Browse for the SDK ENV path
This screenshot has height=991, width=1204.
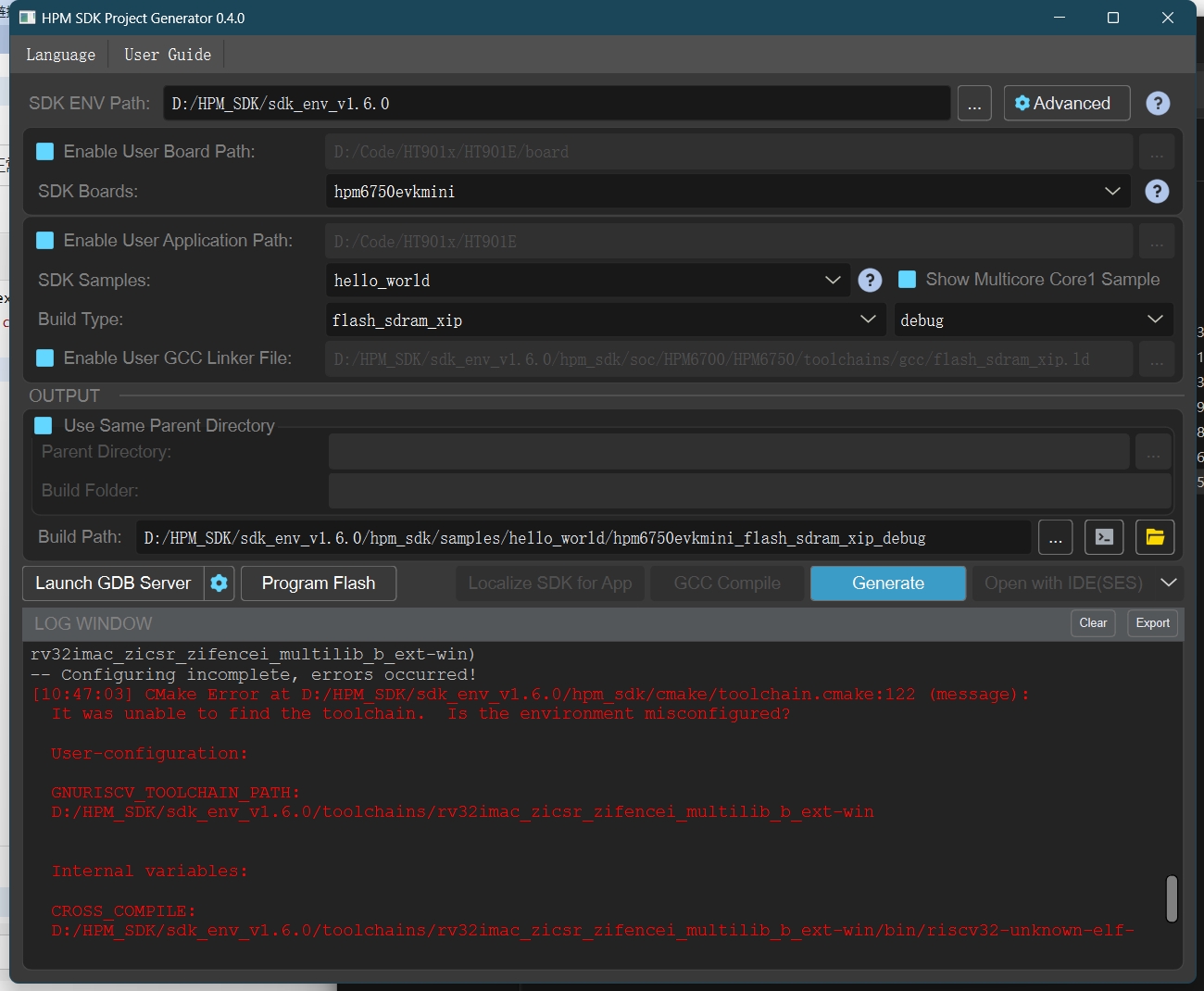(x=974, y=104)
